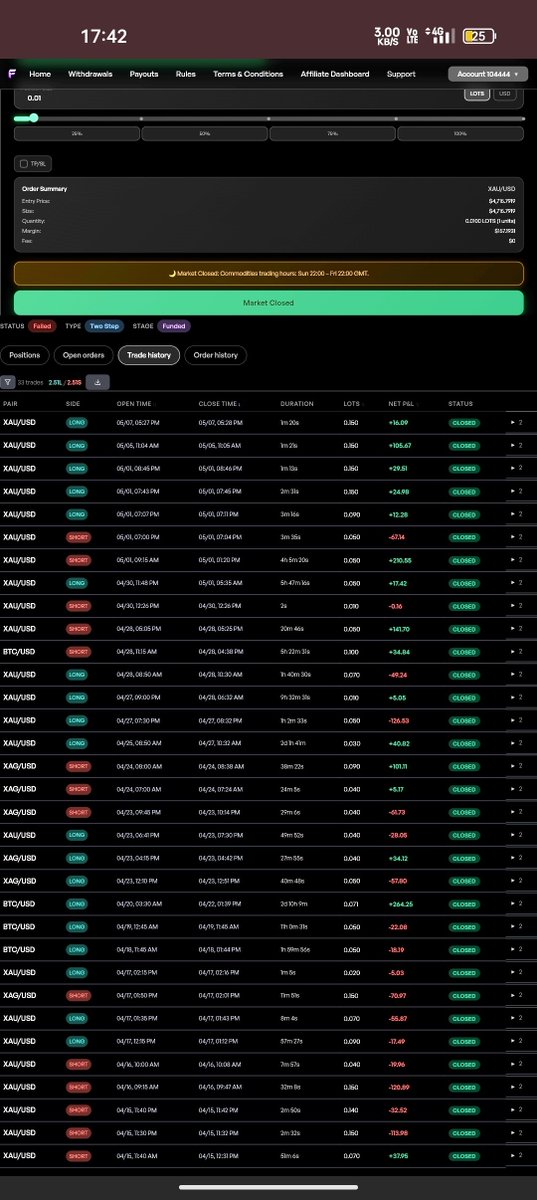The width and height of the screenshot is (537, 1200).
Task: Click the NET P&L column header
Action: pyautogui.click(x=401, y=404)
